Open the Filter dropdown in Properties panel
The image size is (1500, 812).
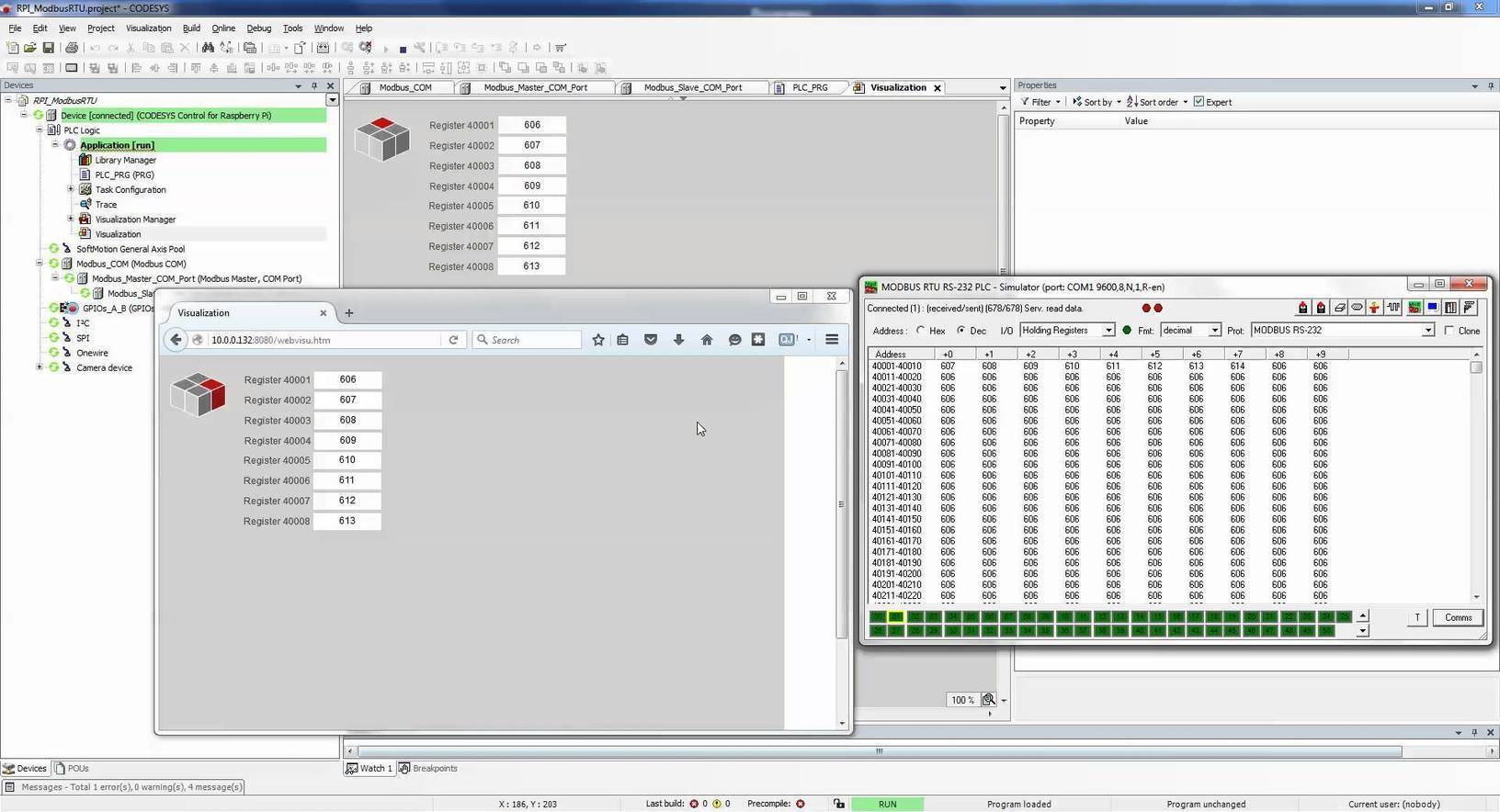[x=1040, y=102]
